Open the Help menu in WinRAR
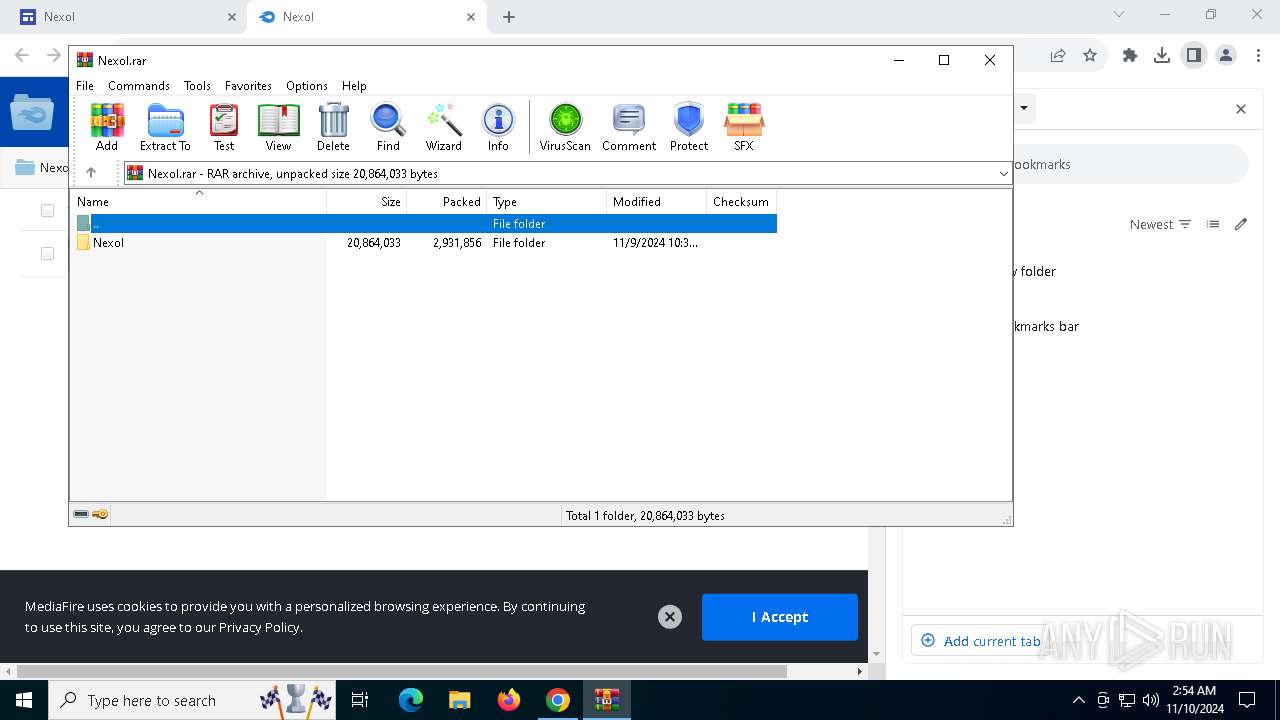Screen dimensions: 1280x720 [x=354, y=86]
